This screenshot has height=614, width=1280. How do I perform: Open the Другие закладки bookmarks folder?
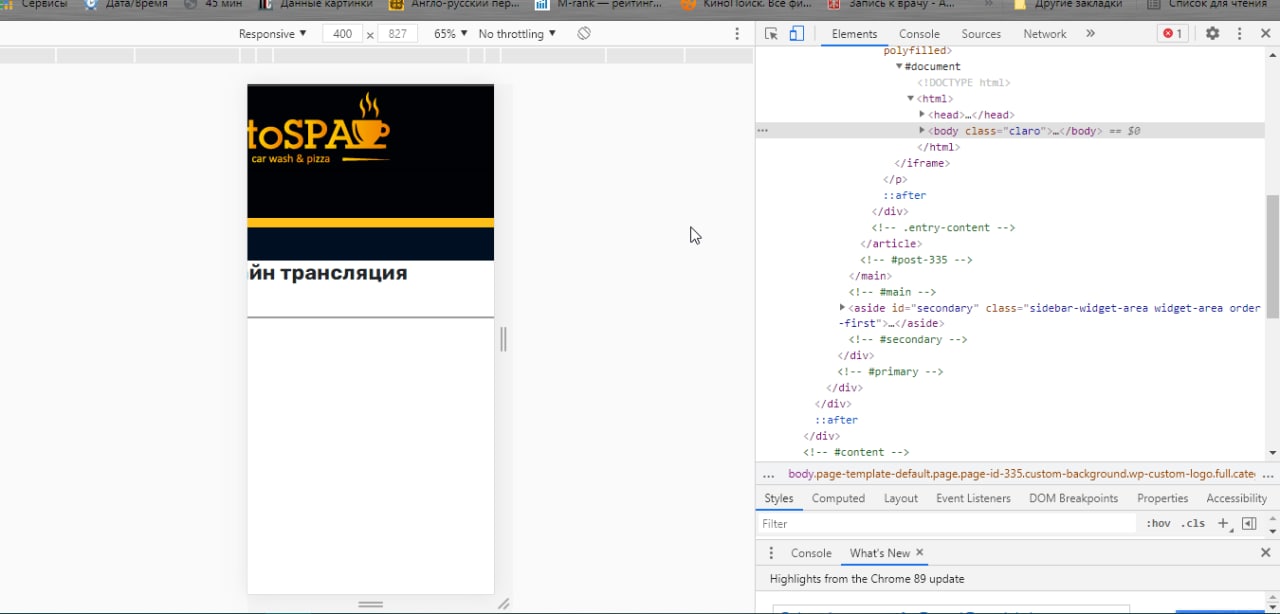click(x=1068, y=4)
